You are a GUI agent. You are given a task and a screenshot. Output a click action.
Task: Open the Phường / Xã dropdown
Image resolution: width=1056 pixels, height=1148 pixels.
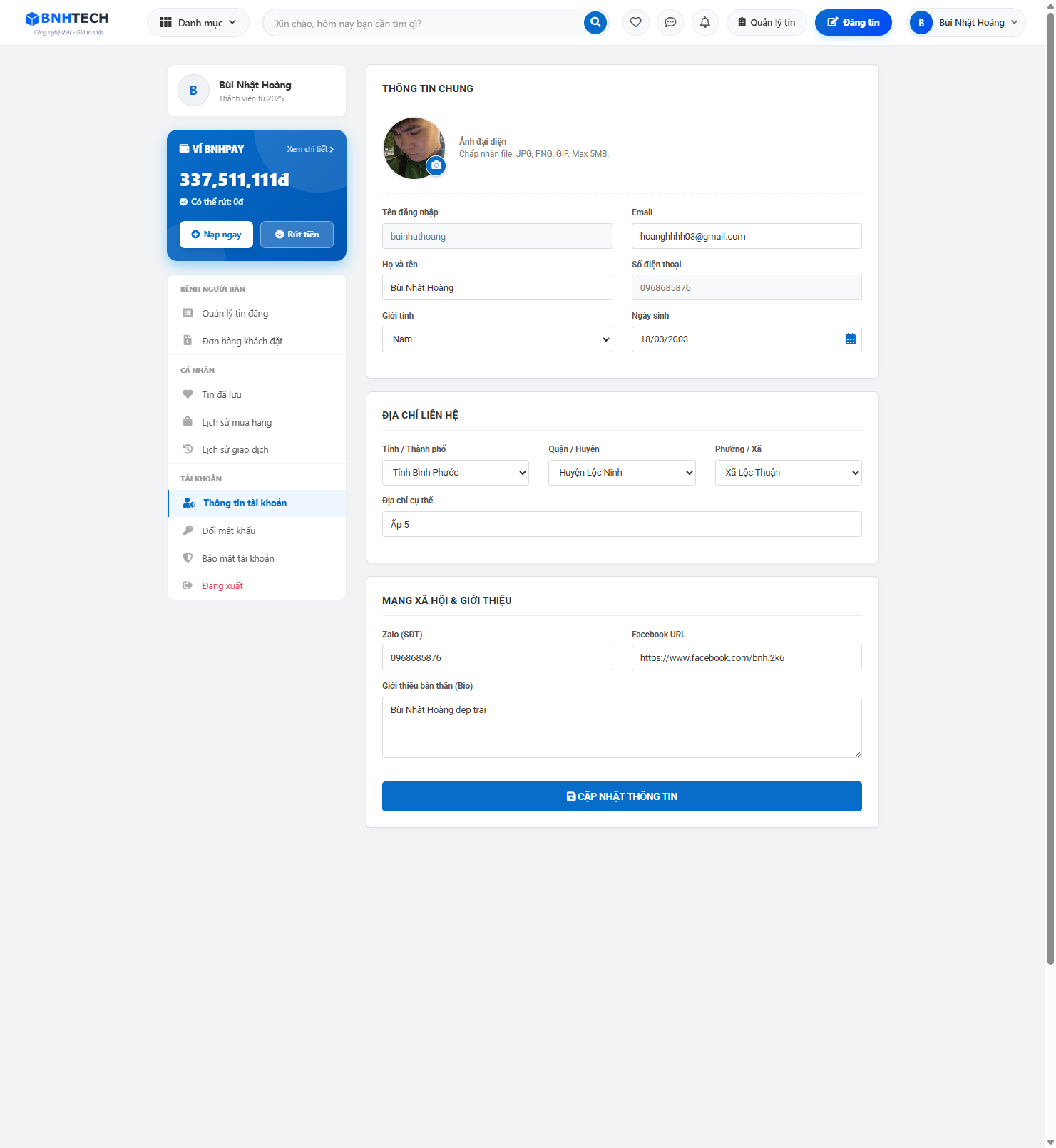coord(788,473)
